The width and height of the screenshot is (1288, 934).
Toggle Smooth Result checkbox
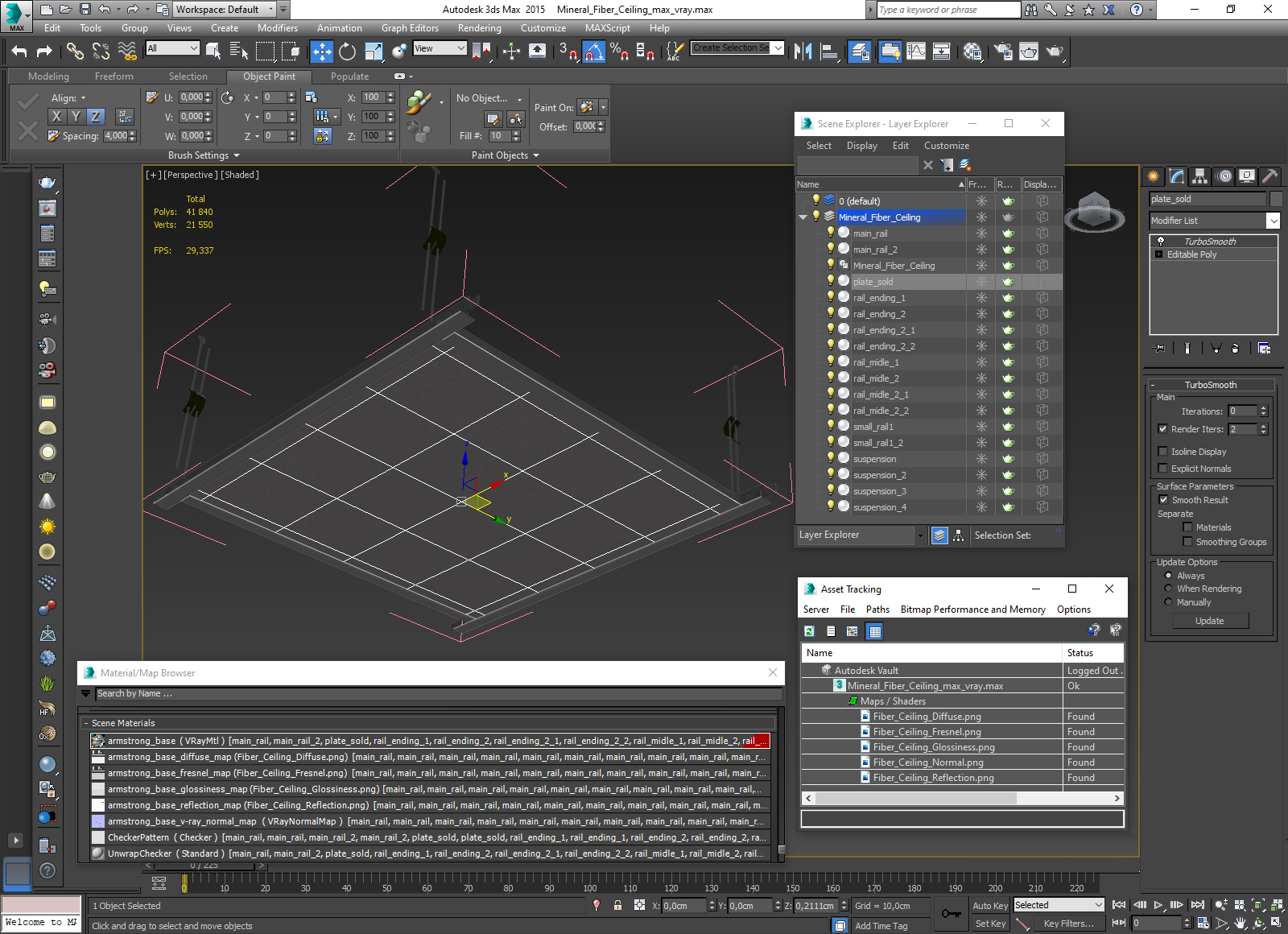1163,500
